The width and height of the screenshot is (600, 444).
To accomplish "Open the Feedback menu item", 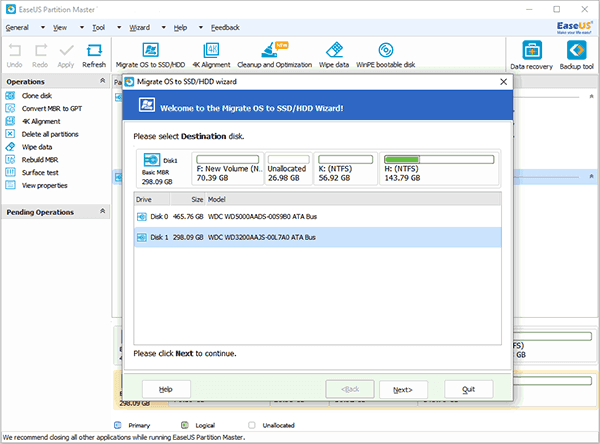I will coord(225,28).
